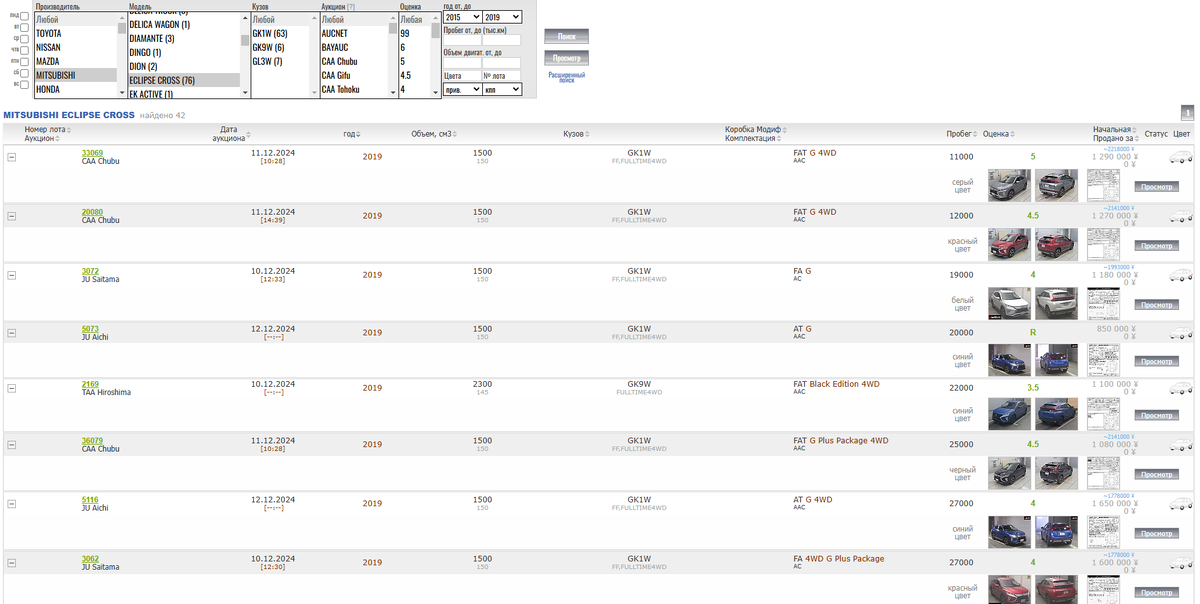Tick the ср weekday checkbox
Screen dimensions: 1200x604
coord(24,38)
